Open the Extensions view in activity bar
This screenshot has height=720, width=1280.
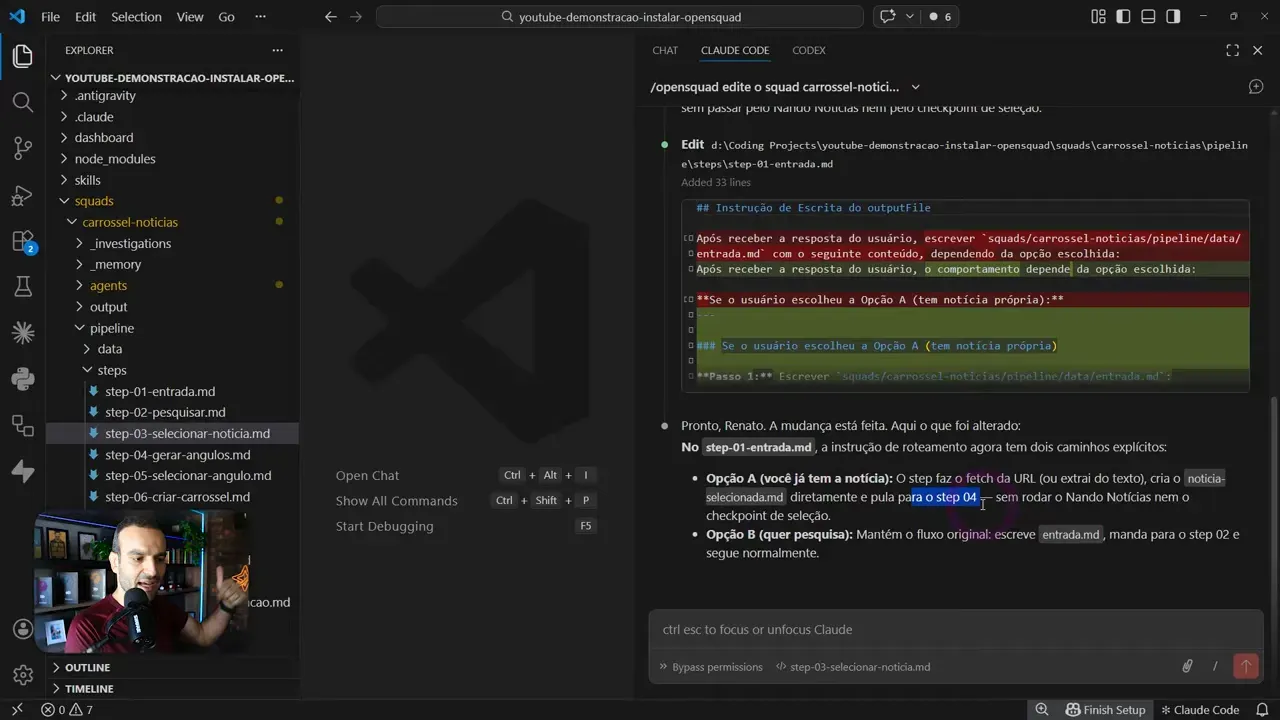coord(22,241)
